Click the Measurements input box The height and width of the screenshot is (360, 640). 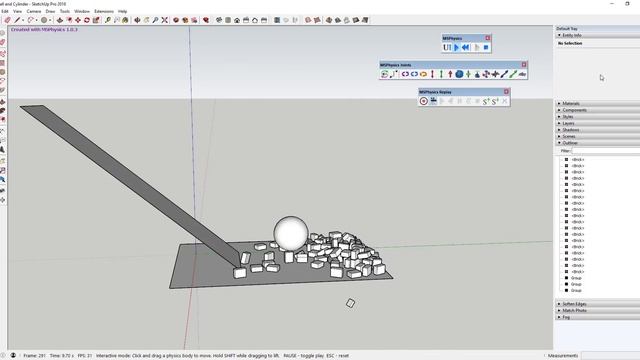[x=611, y=356]
